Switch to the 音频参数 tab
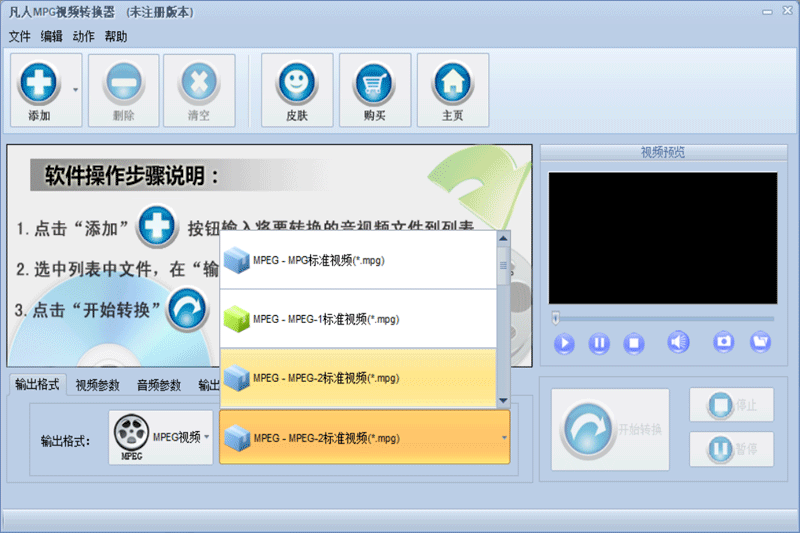The width and height of the screenshot is (800, 533). (159, 385)
